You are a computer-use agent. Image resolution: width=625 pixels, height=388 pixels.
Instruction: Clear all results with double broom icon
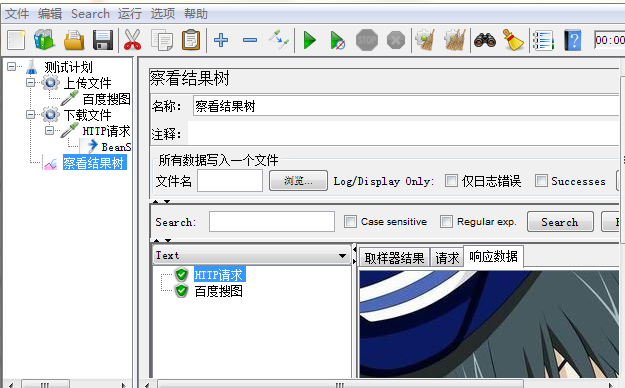click(x=455, y=40)
